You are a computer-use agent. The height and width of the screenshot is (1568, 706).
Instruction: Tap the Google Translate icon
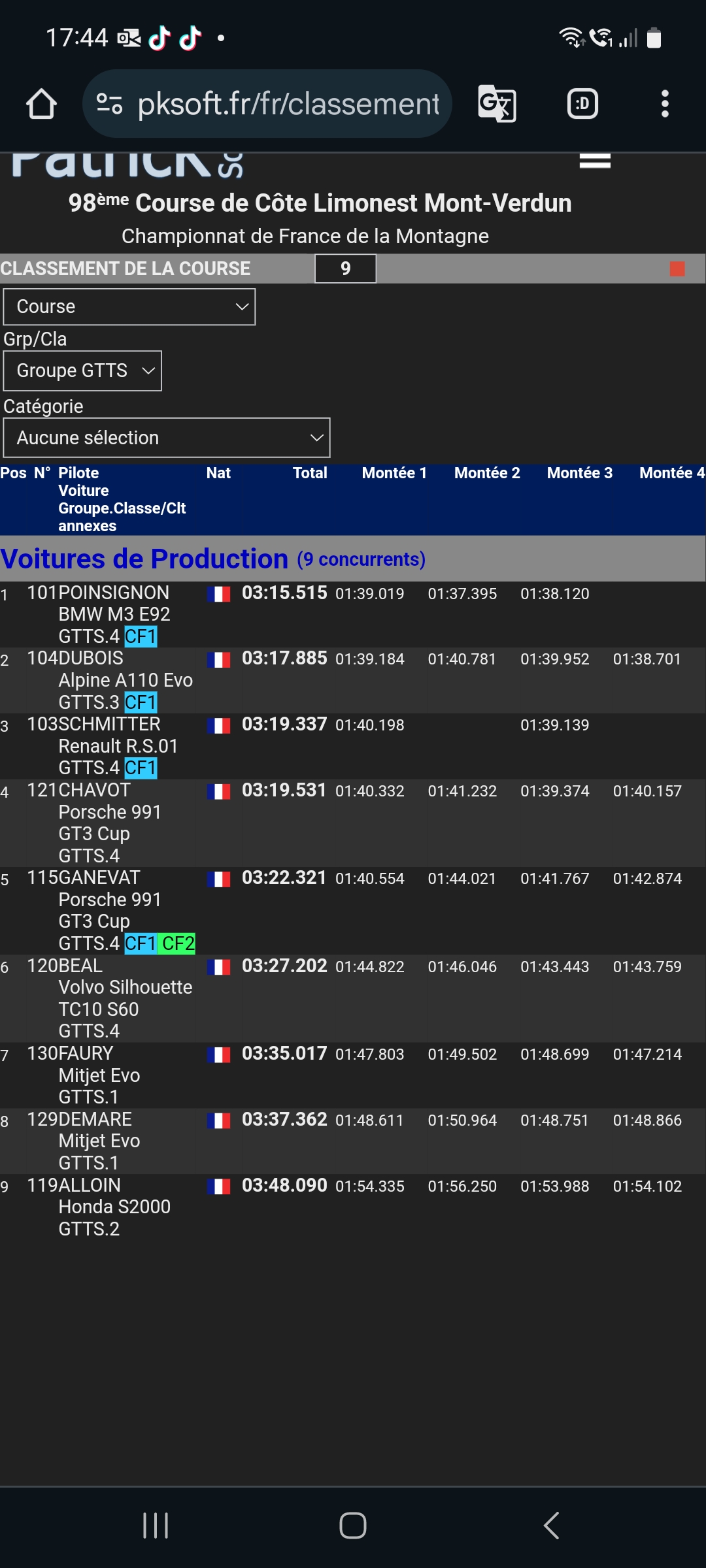pyautogui.click(x=497, y=104)
